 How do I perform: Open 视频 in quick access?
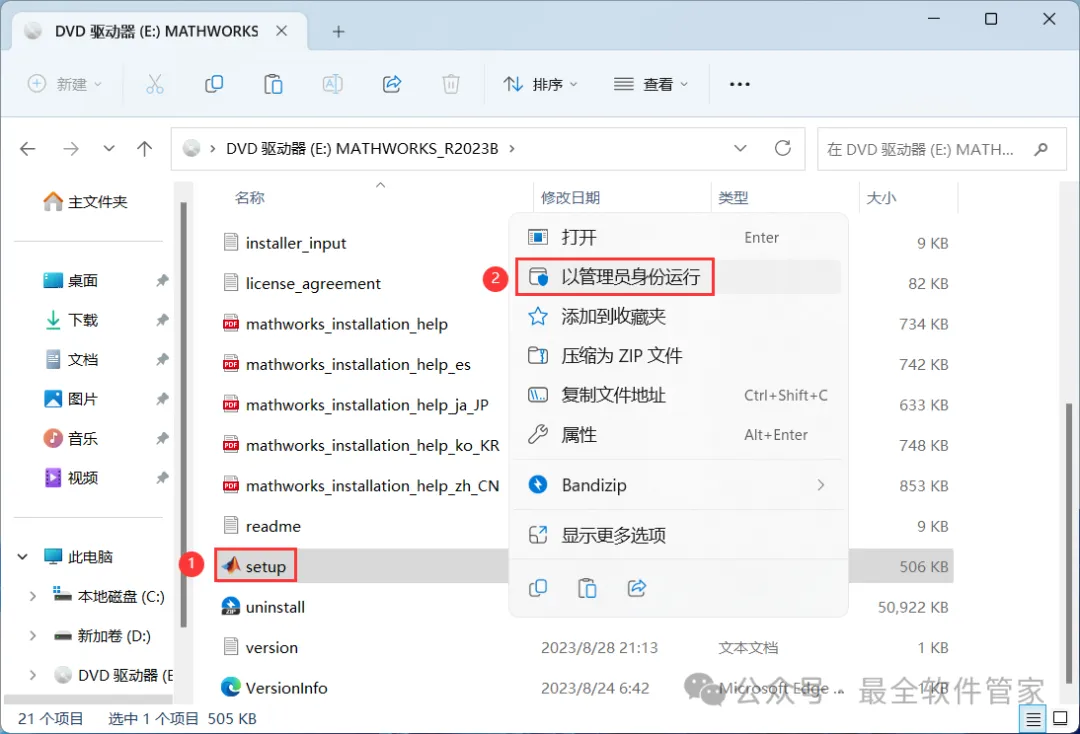[83, 478]
